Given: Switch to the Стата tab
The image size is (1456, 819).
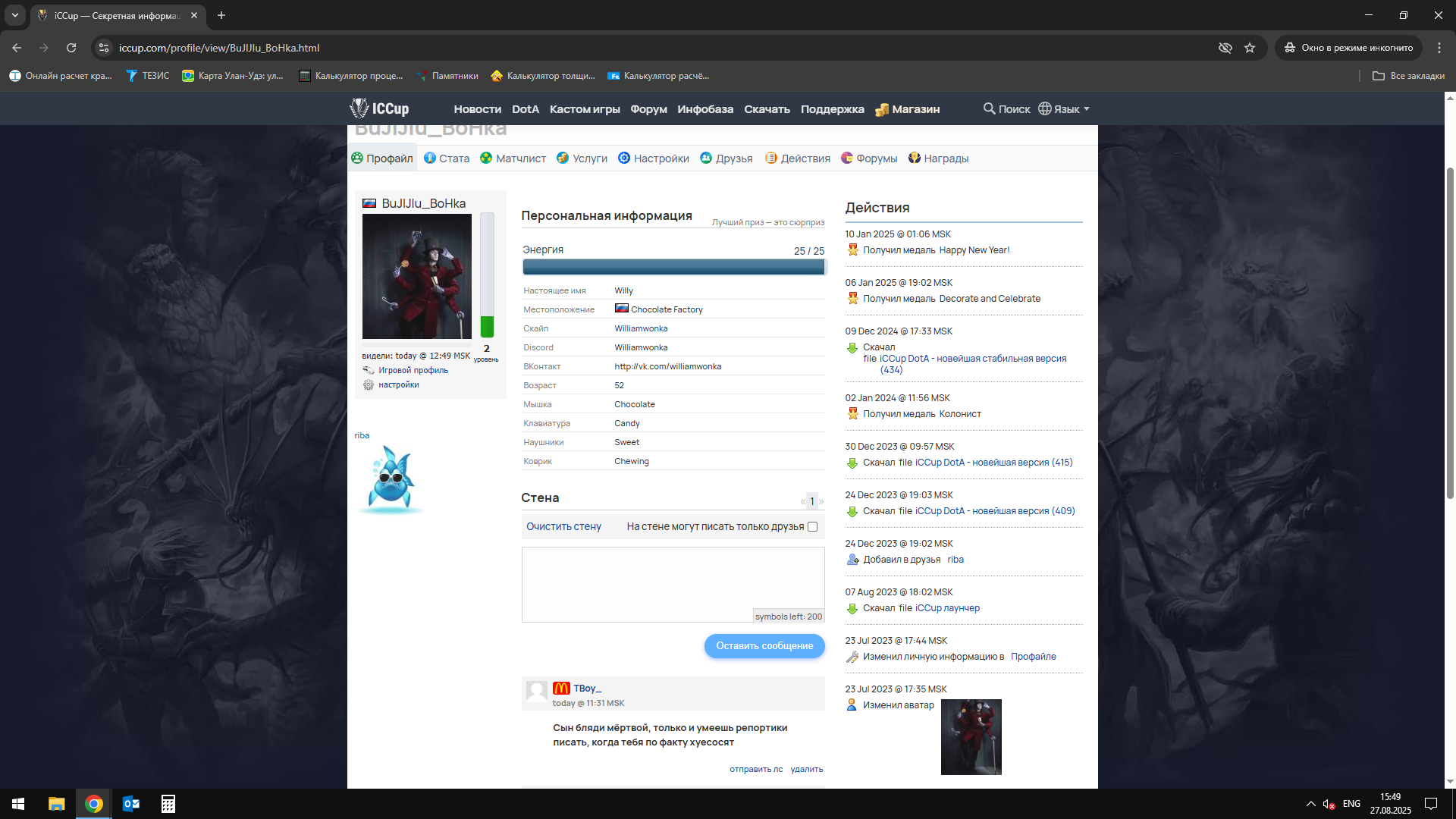Looking at the screenshot, I should [447, 158].
